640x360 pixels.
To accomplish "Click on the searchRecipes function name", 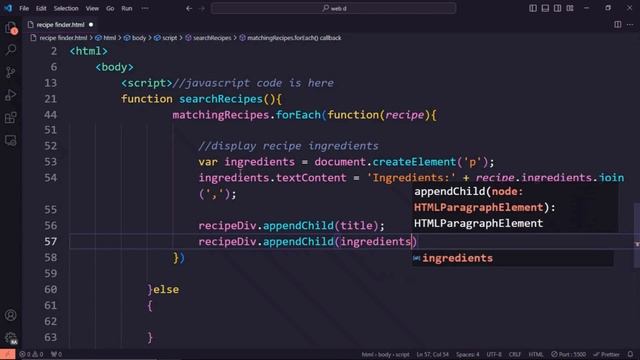I will [x=221, y=99].
